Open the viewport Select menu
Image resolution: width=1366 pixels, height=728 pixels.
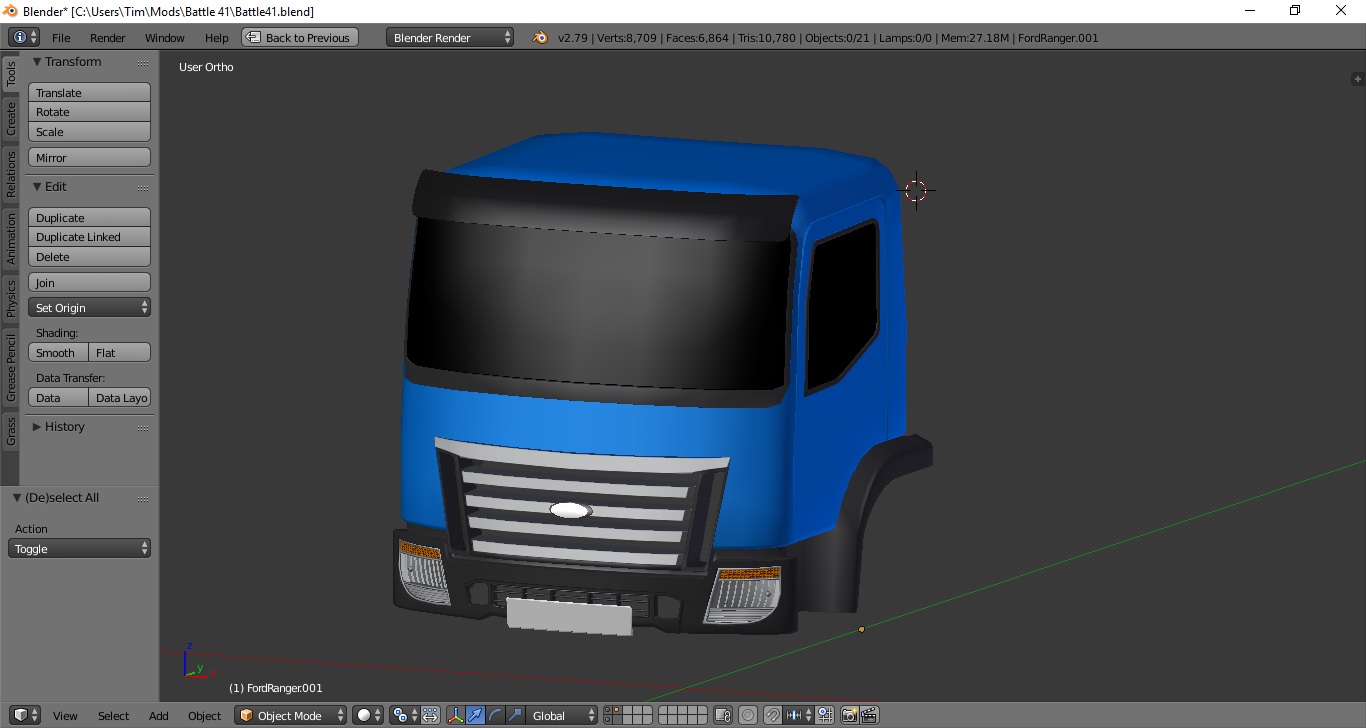[113, 715]
